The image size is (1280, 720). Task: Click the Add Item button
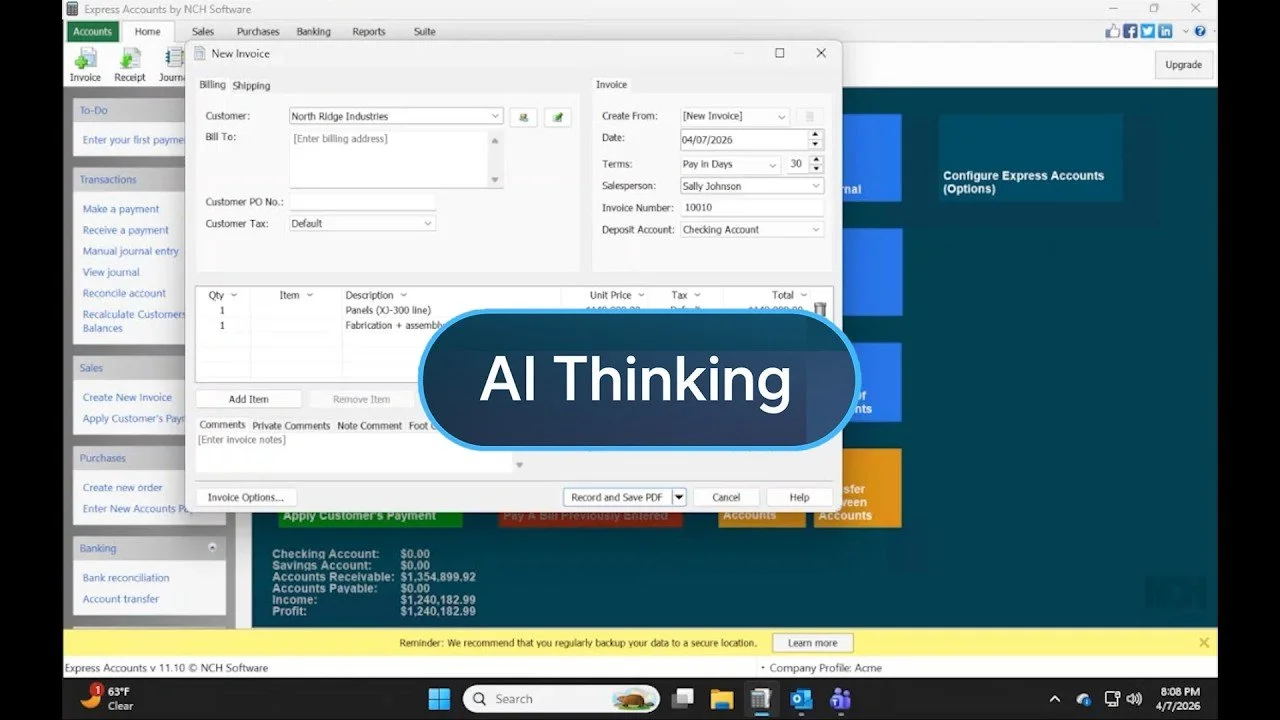pyautogui.click(x=248, y=399)
